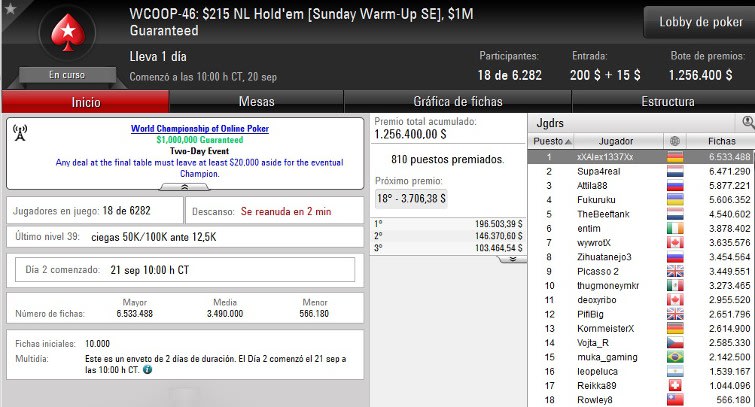The image size is (755, 407).
Task: Select player Reikka89
Action: click(x=641, y=385)
